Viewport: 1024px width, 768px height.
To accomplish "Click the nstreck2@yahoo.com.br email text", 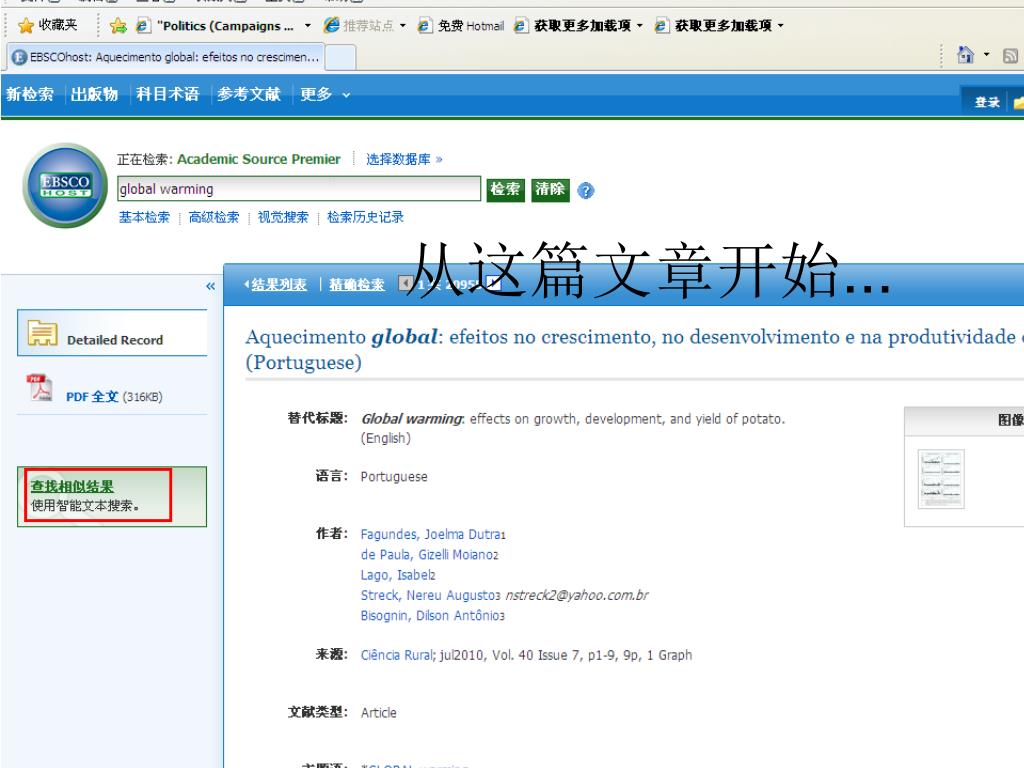I will (577, 595).
